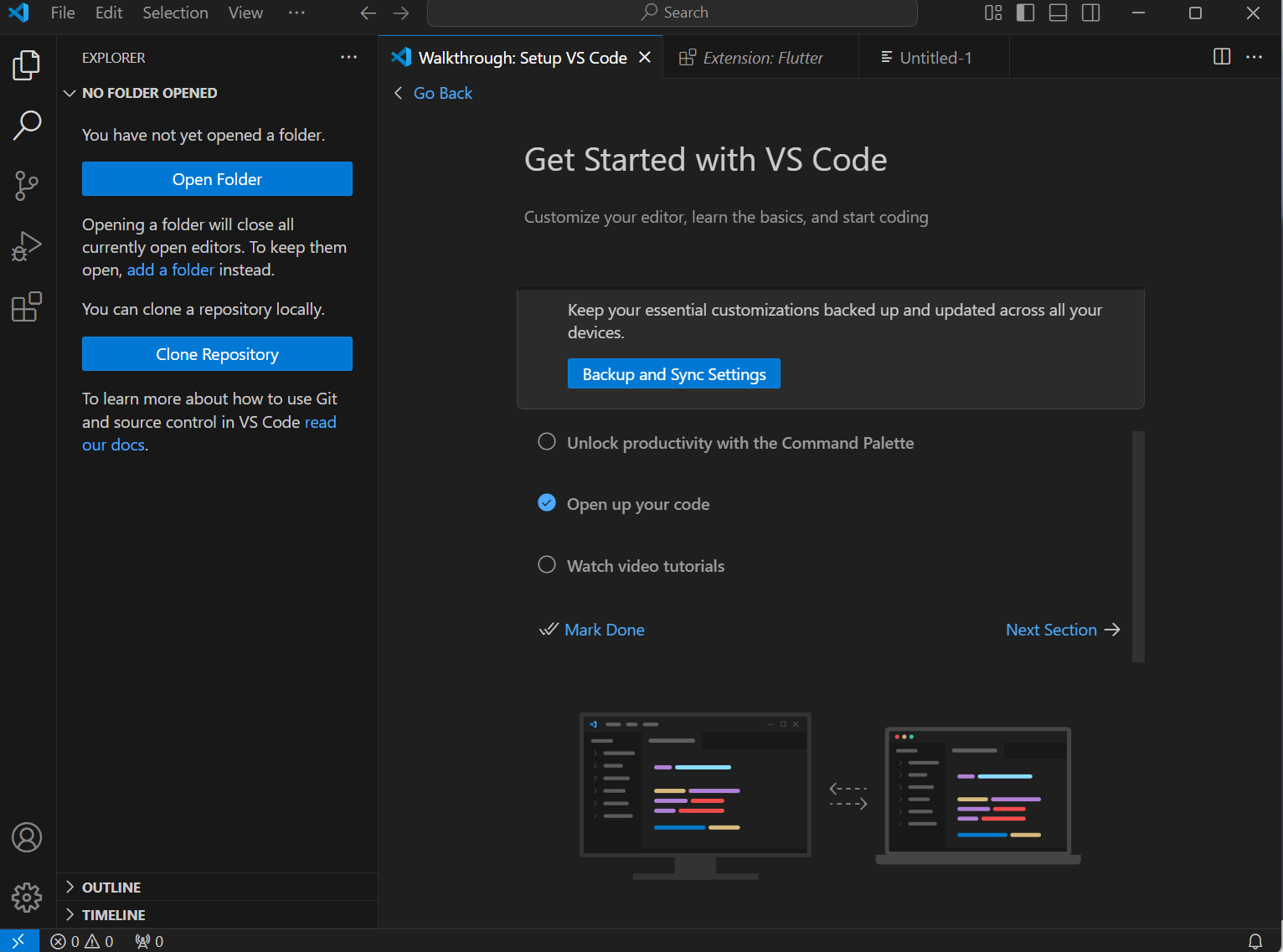Toggle the Secondary Side Bar visibility
The image size is (1283, 952).
tap(1090, 13)
